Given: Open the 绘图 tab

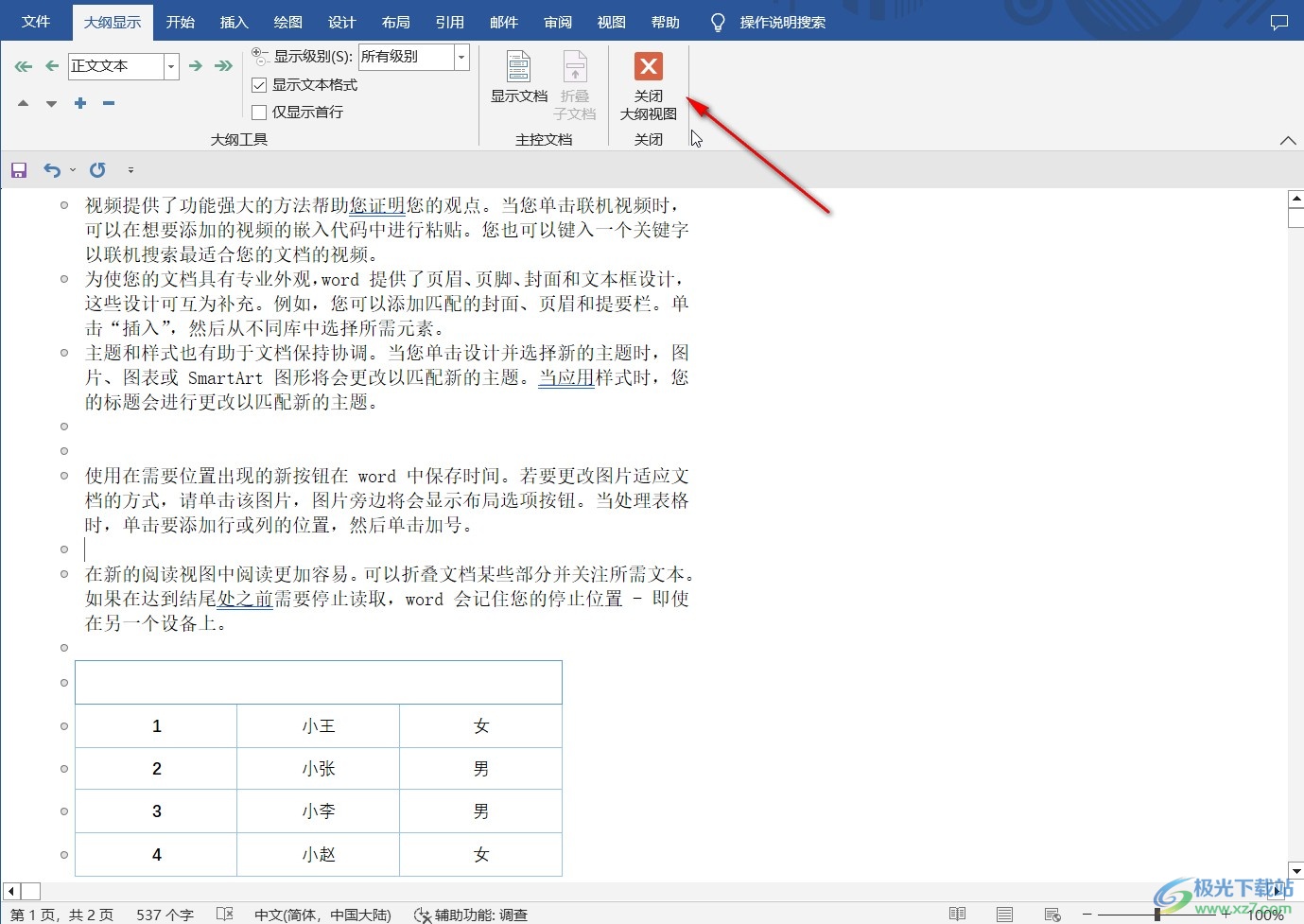Looking at the screenshot, I should coord(287,22).
